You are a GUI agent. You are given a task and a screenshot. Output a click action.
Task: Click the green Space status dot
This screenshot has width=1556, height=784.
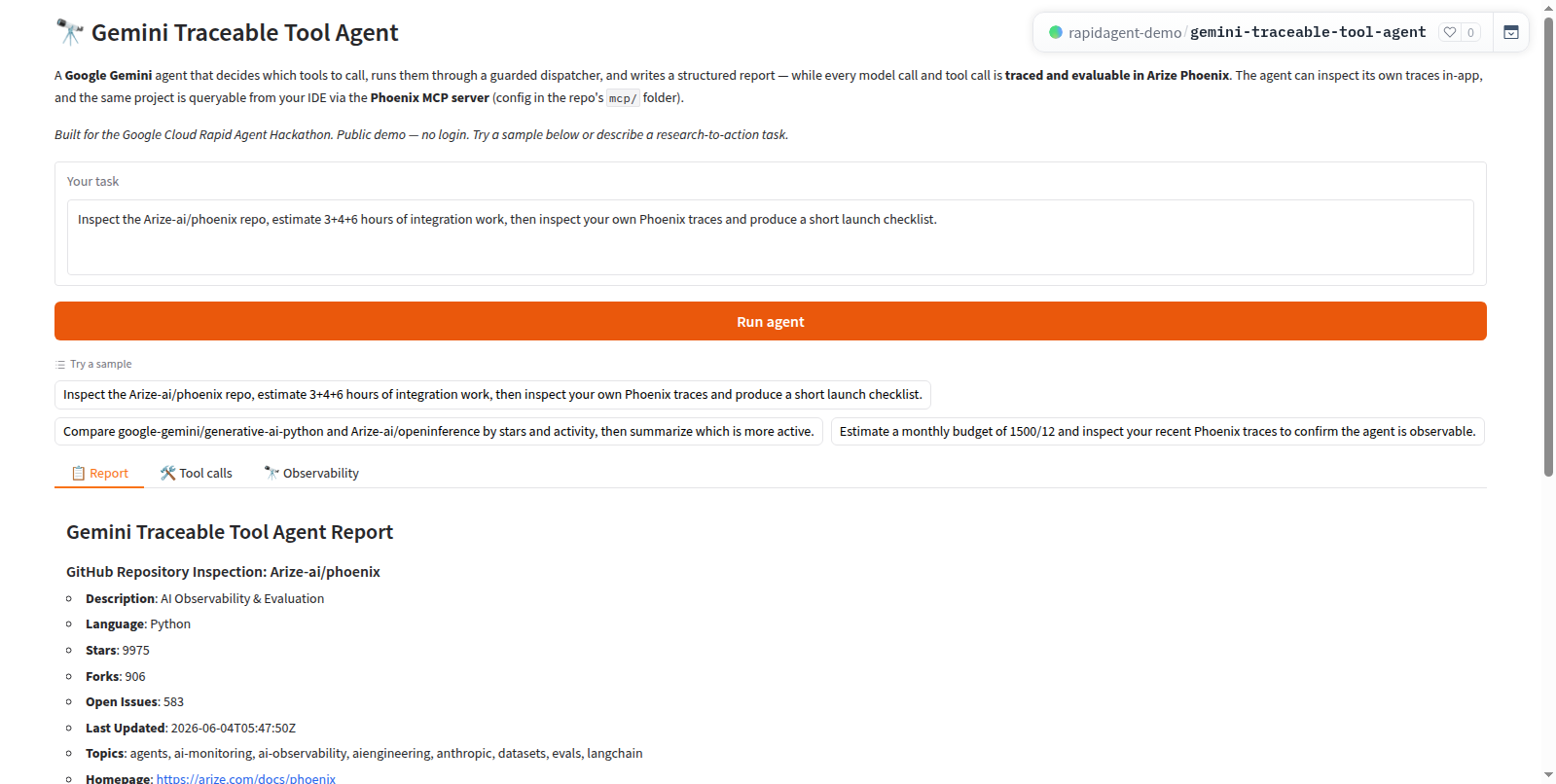1055,32
